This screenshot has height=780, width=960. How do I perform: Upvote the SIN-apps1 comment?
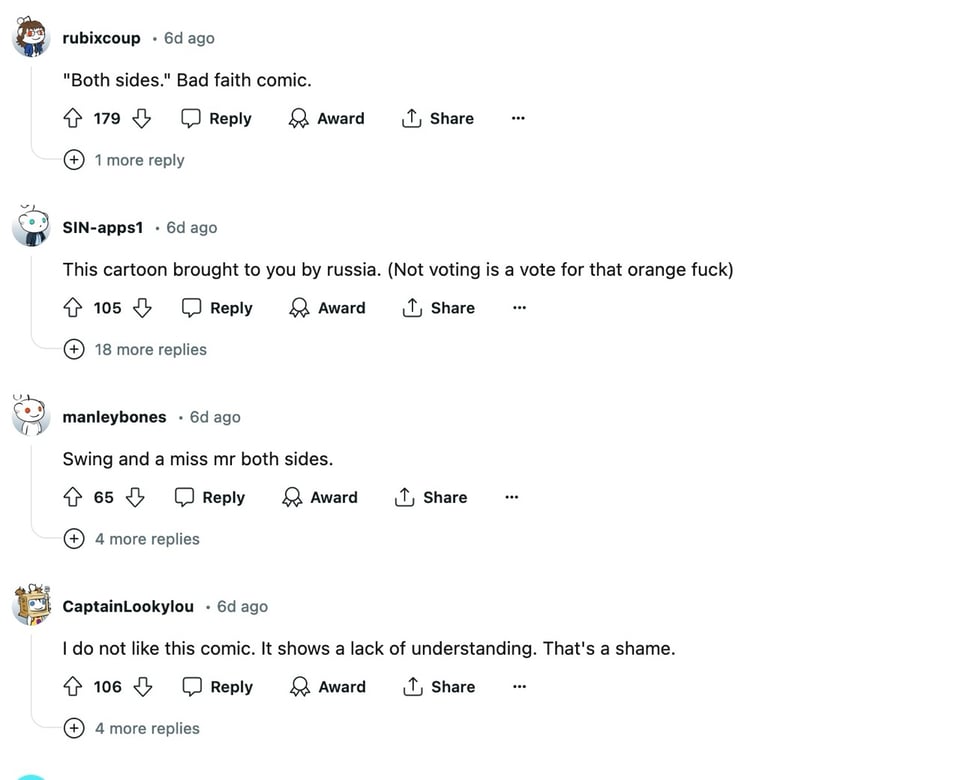click(x=72, y=308)
